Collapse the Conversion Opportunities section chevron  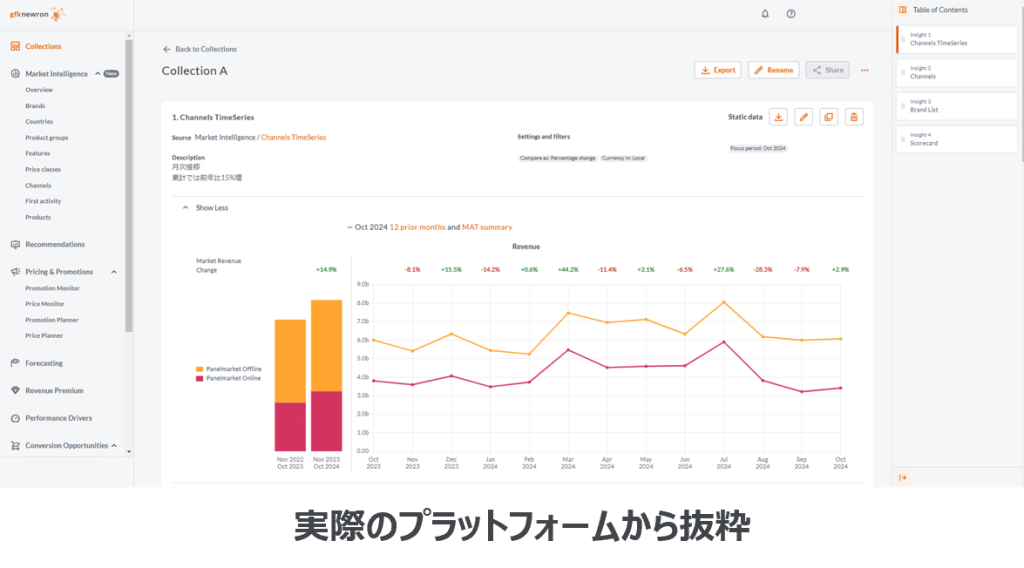coord(114,445)
